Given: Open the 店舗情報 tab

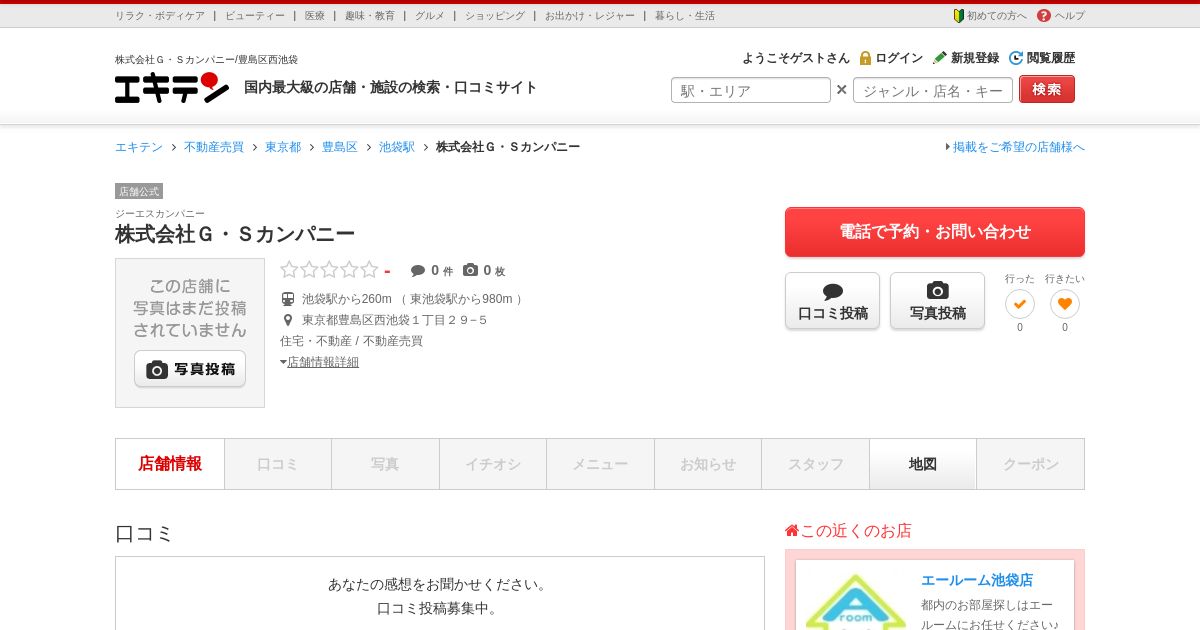Looking at the screenshot, I should point(170,464).
